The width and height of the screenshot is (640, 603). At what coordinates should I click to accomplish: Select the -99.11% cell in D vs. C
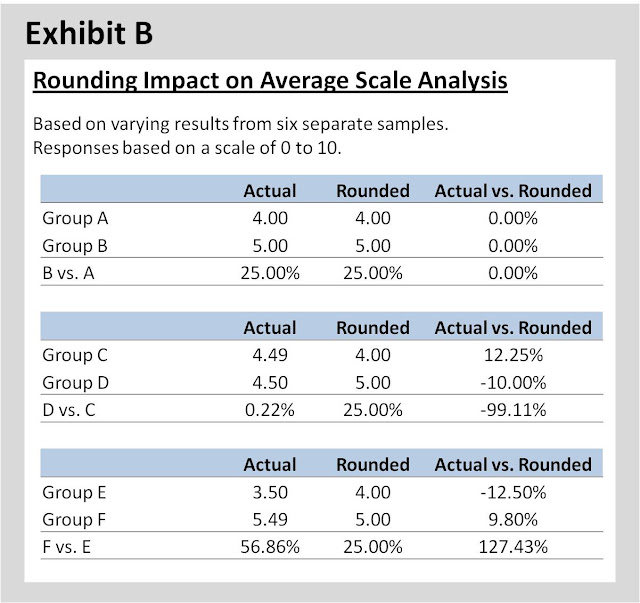[x=513, y=410]
